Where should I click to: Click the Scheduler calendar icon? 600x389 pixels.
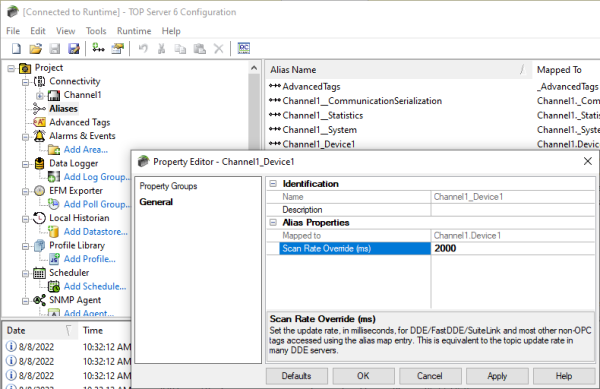pos(39,273)
